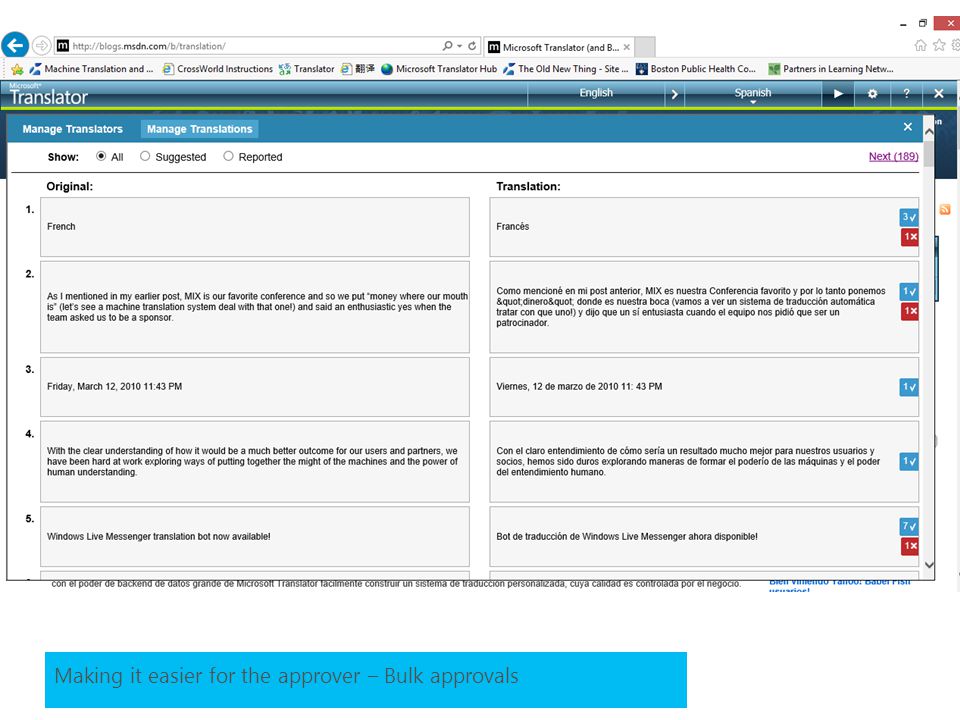Reject the 'Como mencioné' translation
The height and width of the screenshot is (720, 960).
[909, 311]
